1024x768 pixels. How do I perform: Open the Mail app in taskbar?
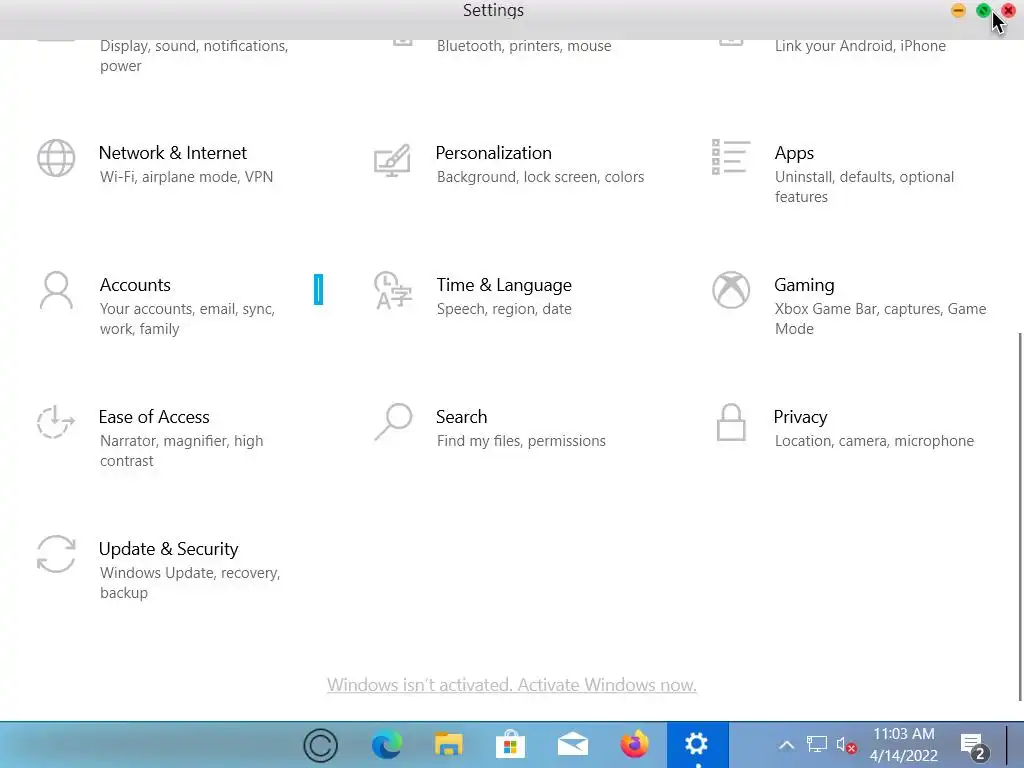(x=573, y=745)
